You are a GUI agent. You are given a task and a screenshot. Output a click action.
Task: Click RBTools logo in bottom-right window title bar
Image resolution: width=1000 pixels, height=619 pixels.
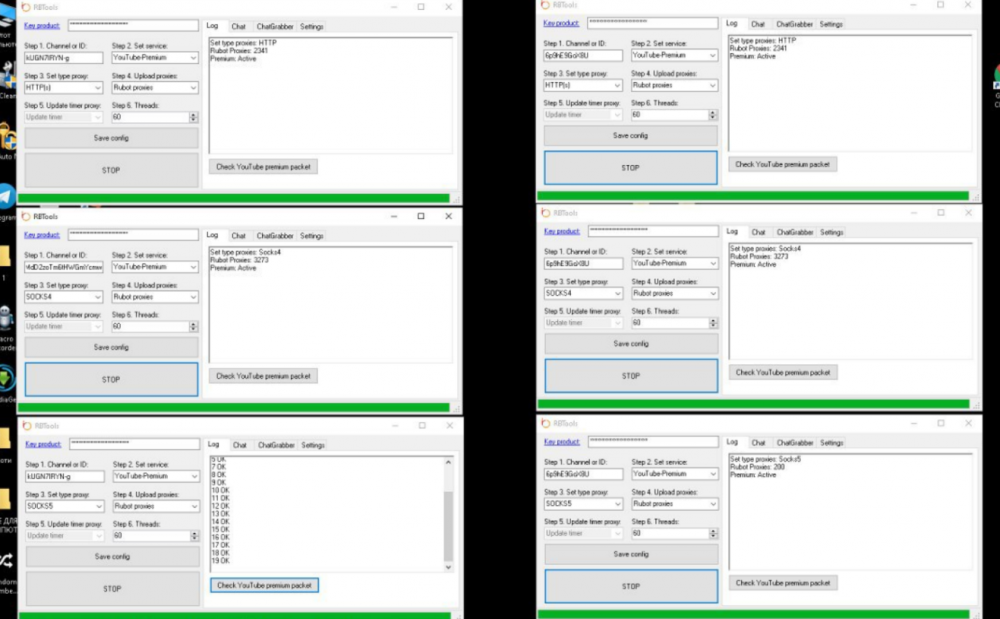pyautogui.click(x=545, y=423)
